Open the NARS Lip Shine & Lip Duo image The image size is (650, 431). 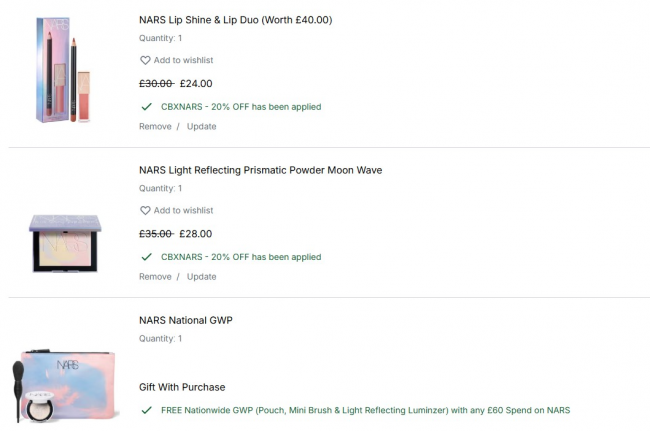tap(73, 72)
